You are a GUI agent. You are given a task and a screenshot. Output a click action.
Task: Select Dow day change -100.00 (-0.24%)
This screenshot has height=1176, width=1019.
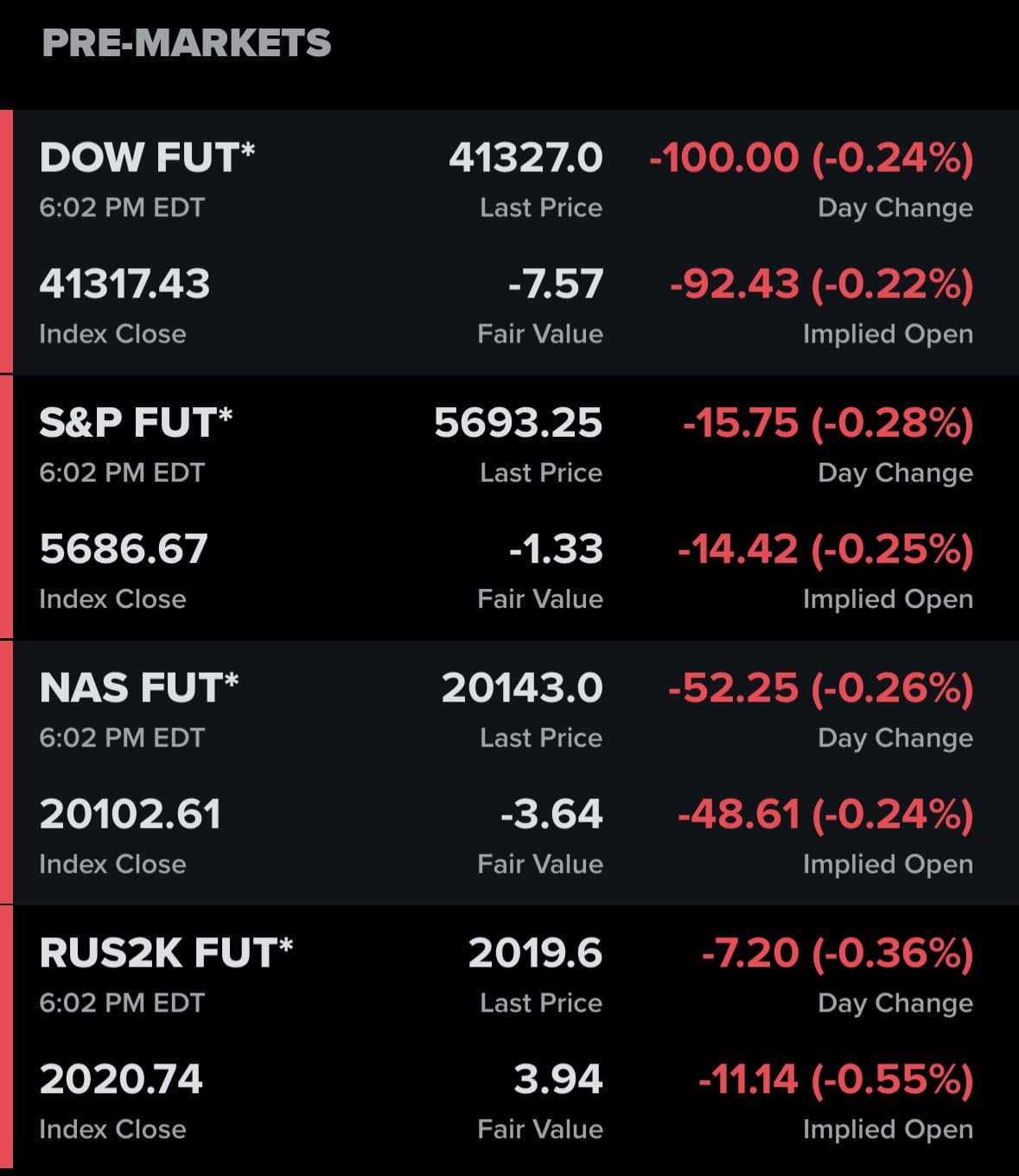[811, 157]
